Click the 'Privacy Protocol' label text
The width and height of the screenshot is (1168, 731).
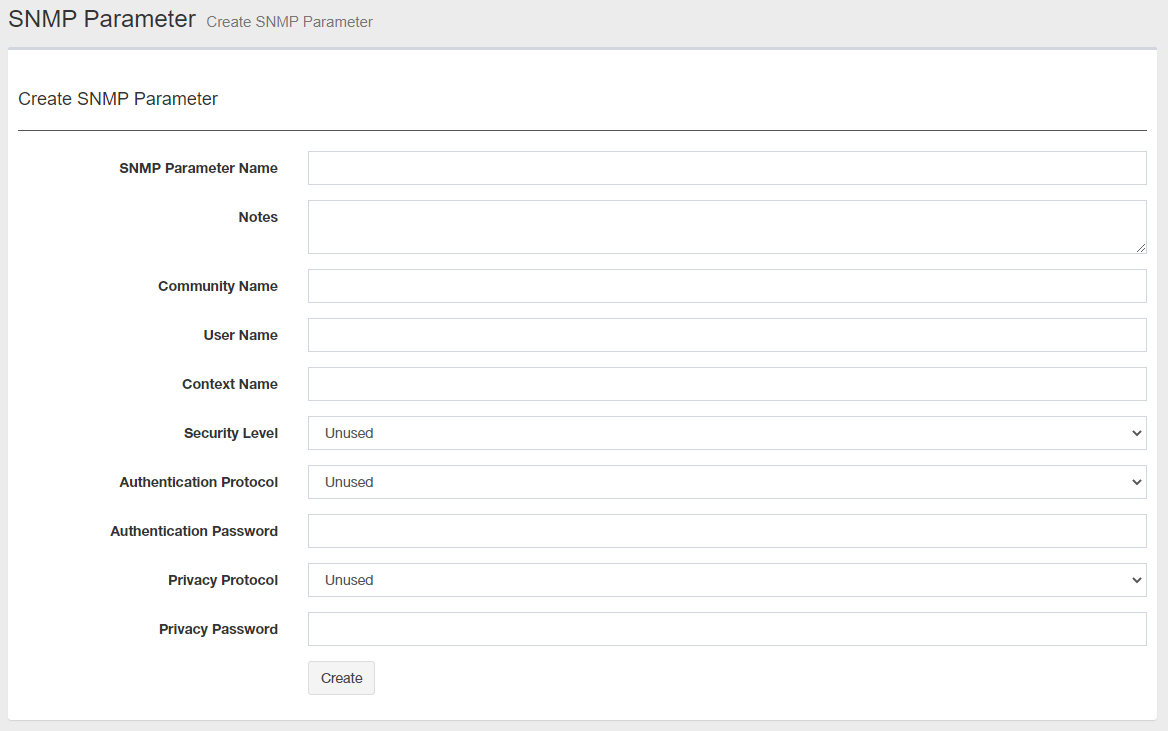(223, 580)
